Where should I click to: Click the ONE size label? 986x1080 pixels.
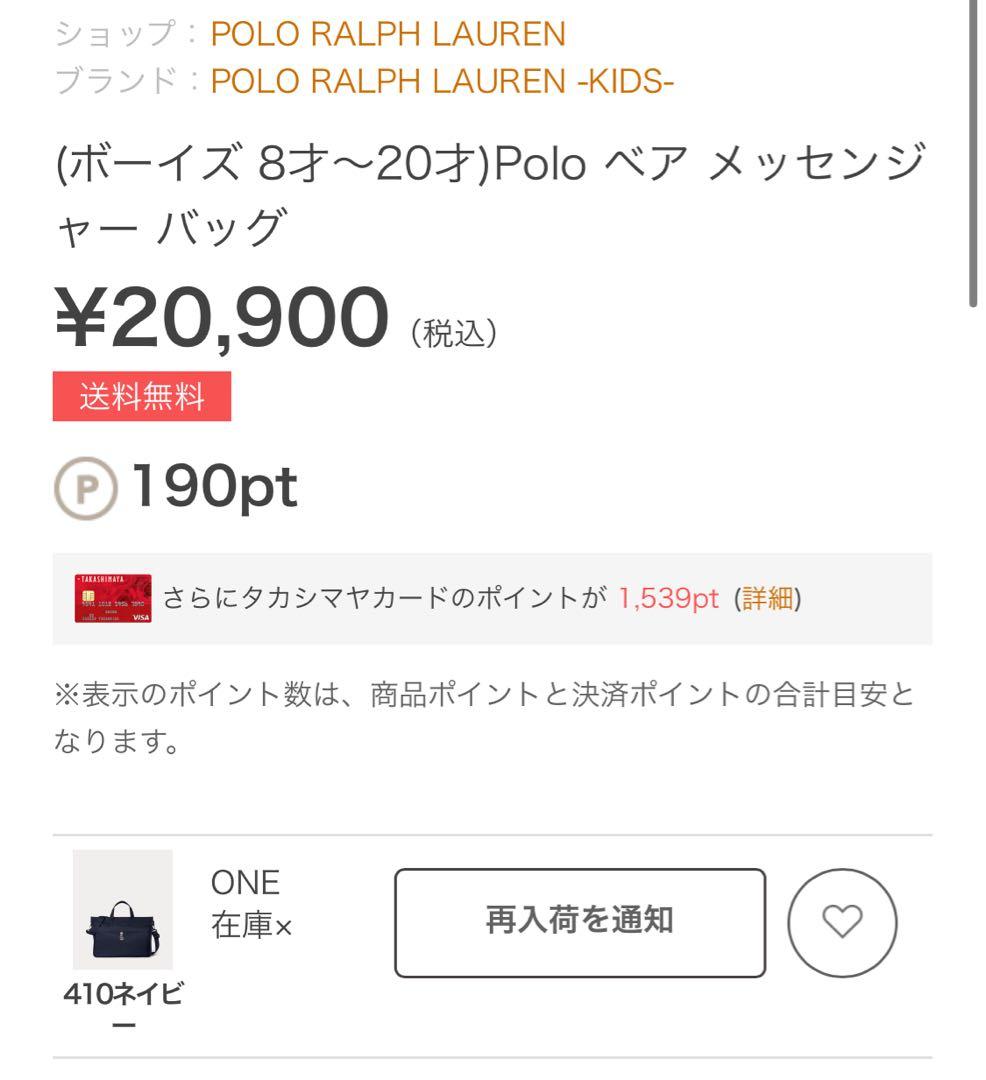point(243,883)
